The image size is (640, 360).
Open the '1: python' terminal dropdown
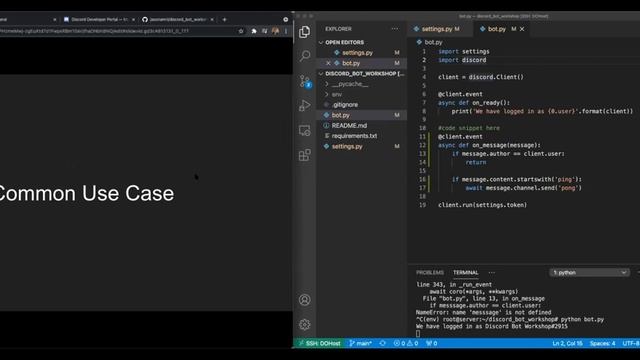click(x=590, y=273)
